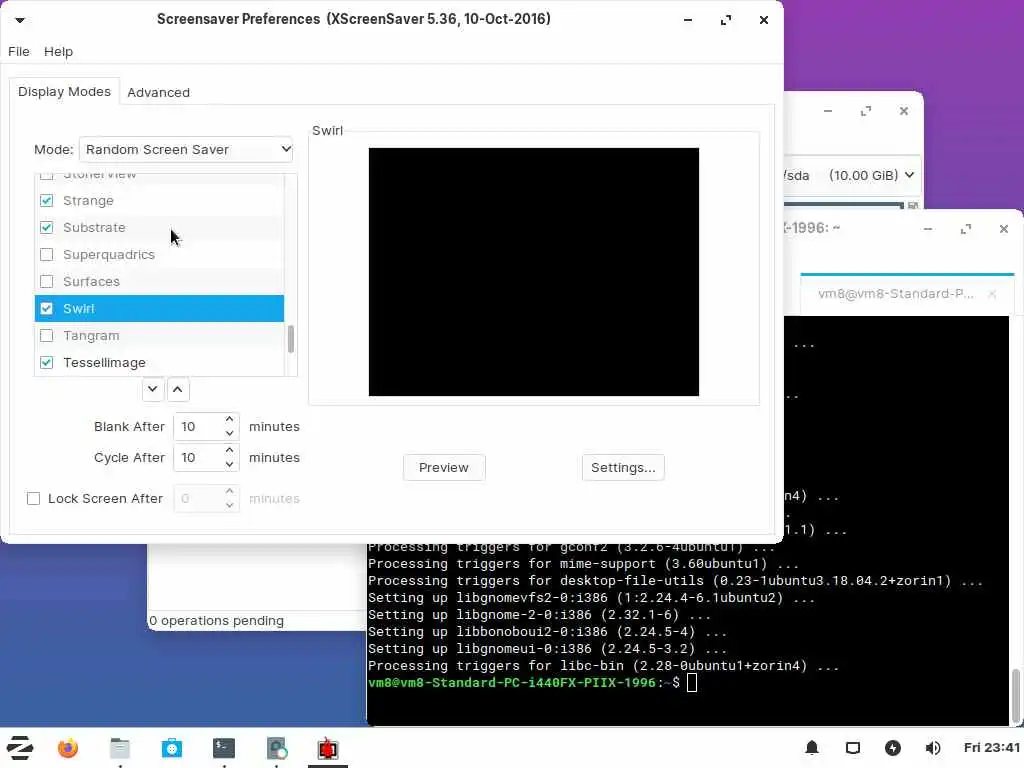Switch to the Terminal taskbar icon

[x=224, y=748]
